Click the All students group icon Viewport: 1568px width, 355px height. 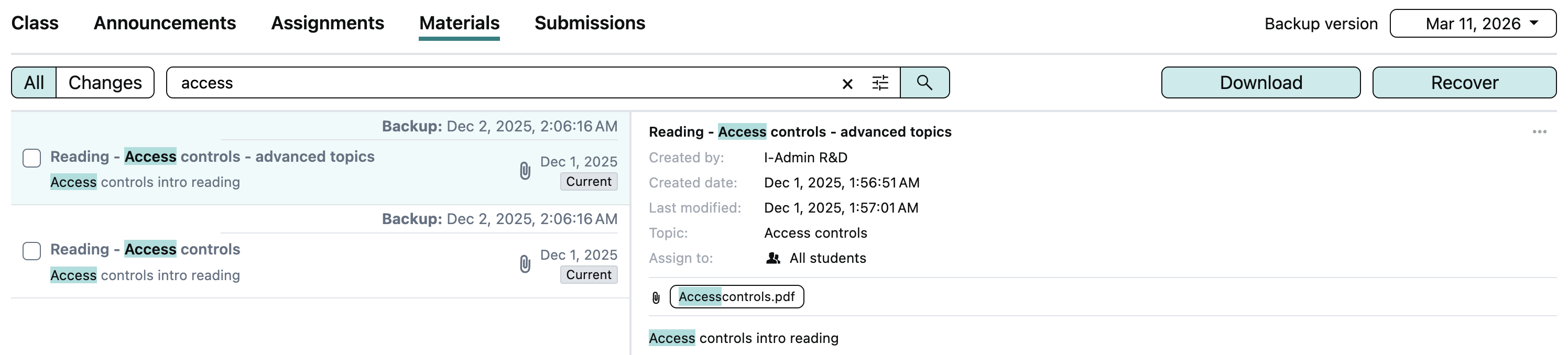pyautogui.click(x=772, y=258)
